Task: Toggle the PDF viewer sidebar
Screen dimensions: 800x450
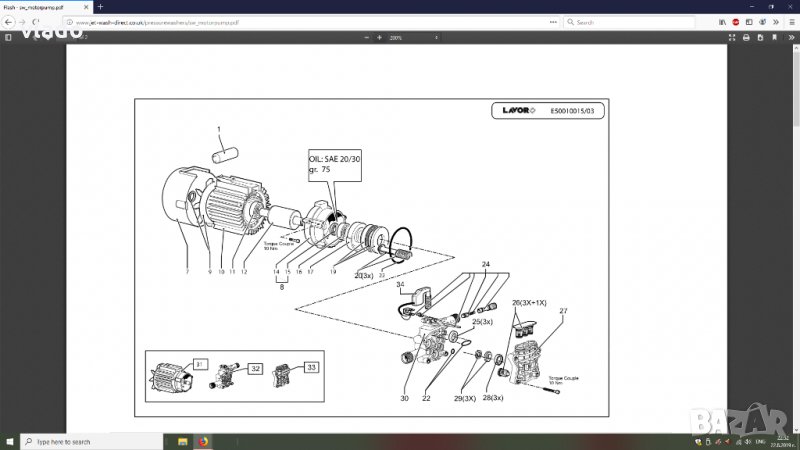Action: point(8,37)
